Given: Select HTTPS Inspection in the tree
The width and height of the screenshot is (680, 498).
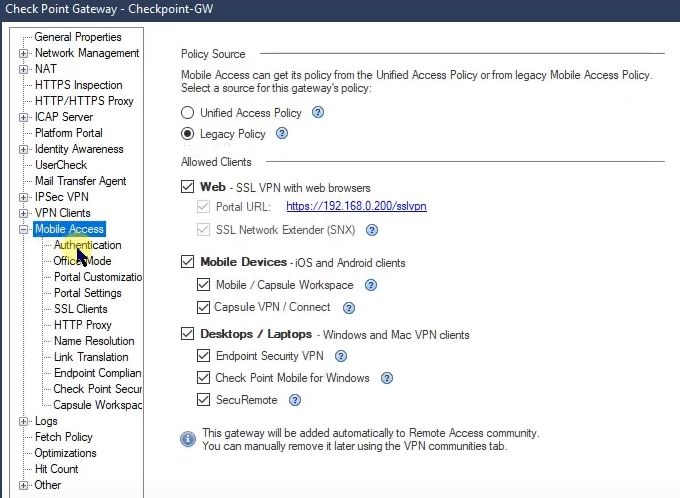Looking at the screenshot, I should [78, 85].
